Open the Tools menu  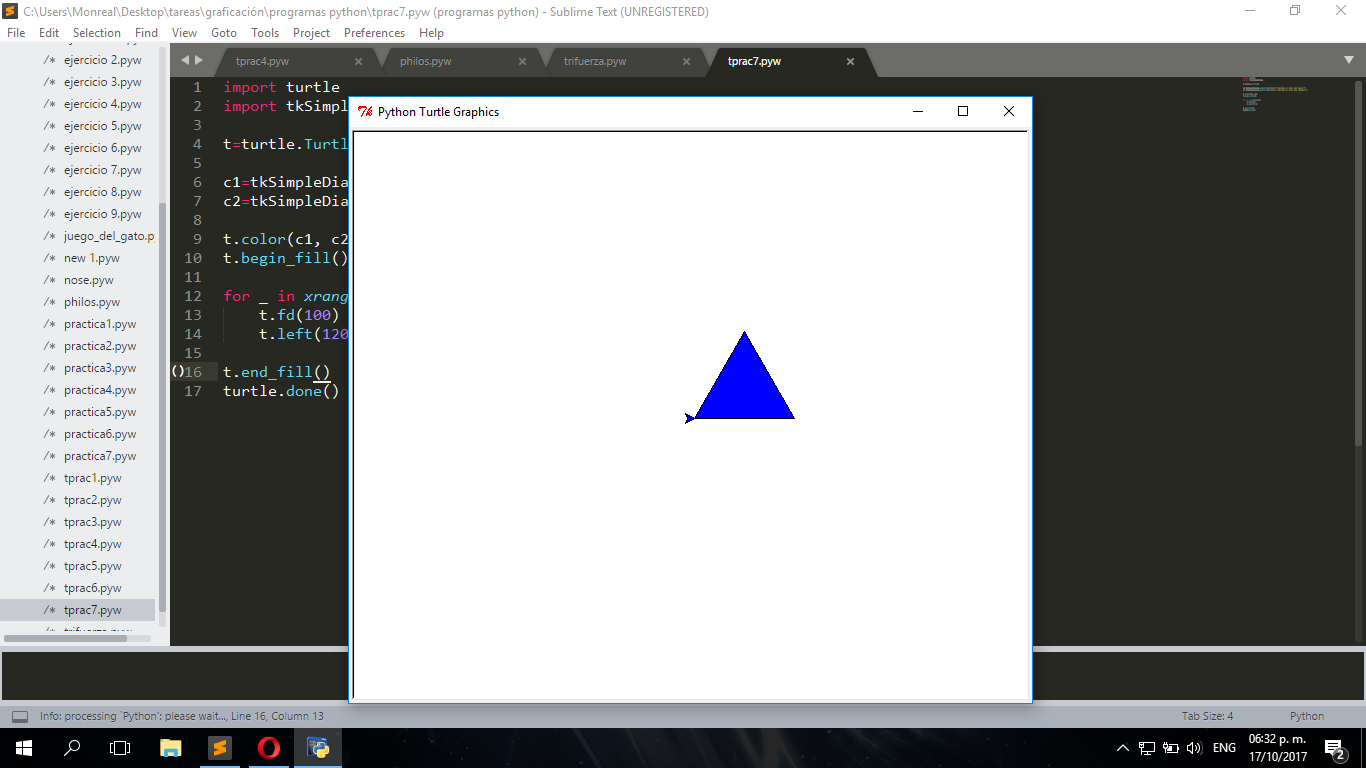(x=265, y=32)
